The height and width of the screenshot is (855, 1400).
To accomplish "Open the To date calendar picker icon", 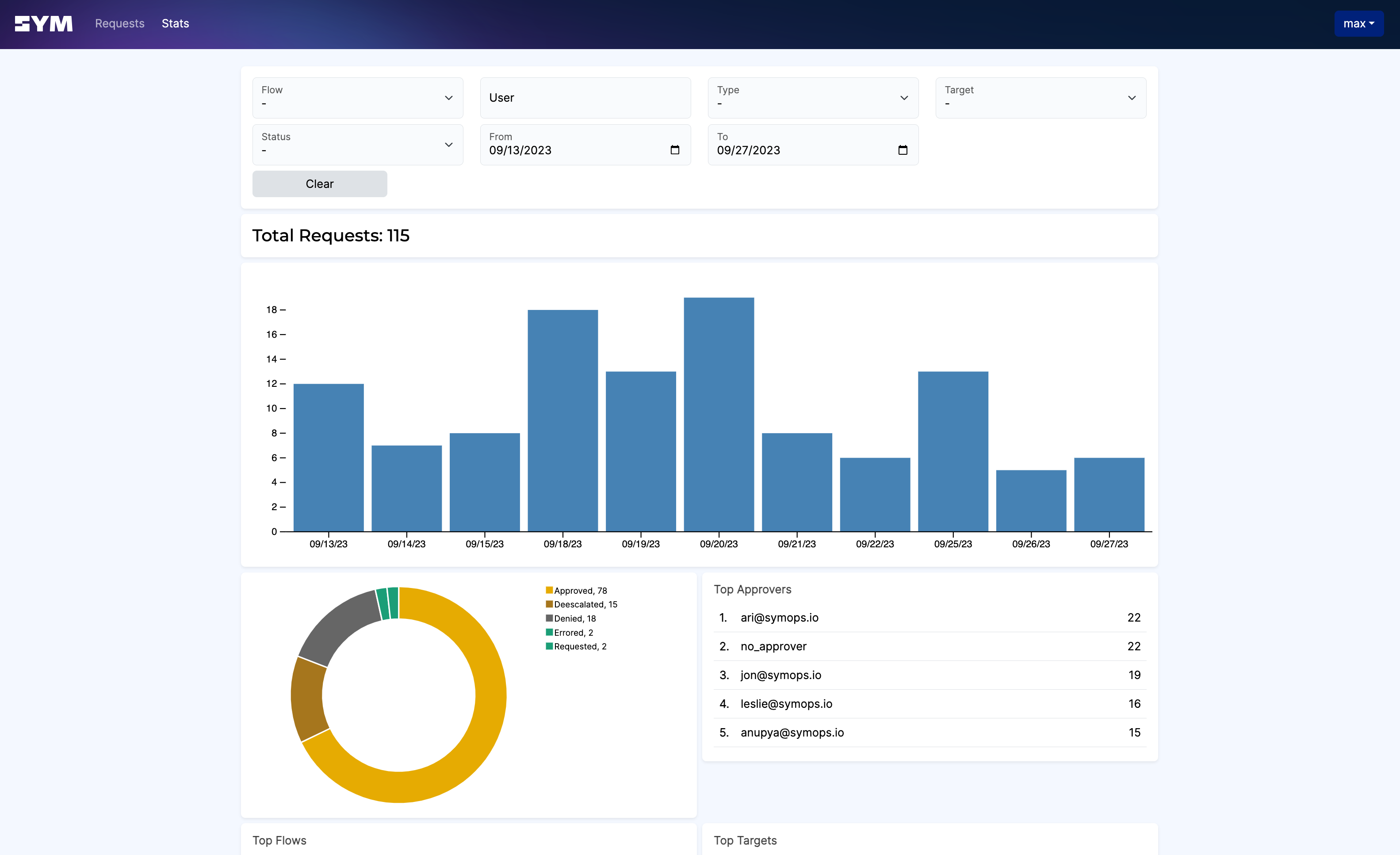I will [902, 150].
